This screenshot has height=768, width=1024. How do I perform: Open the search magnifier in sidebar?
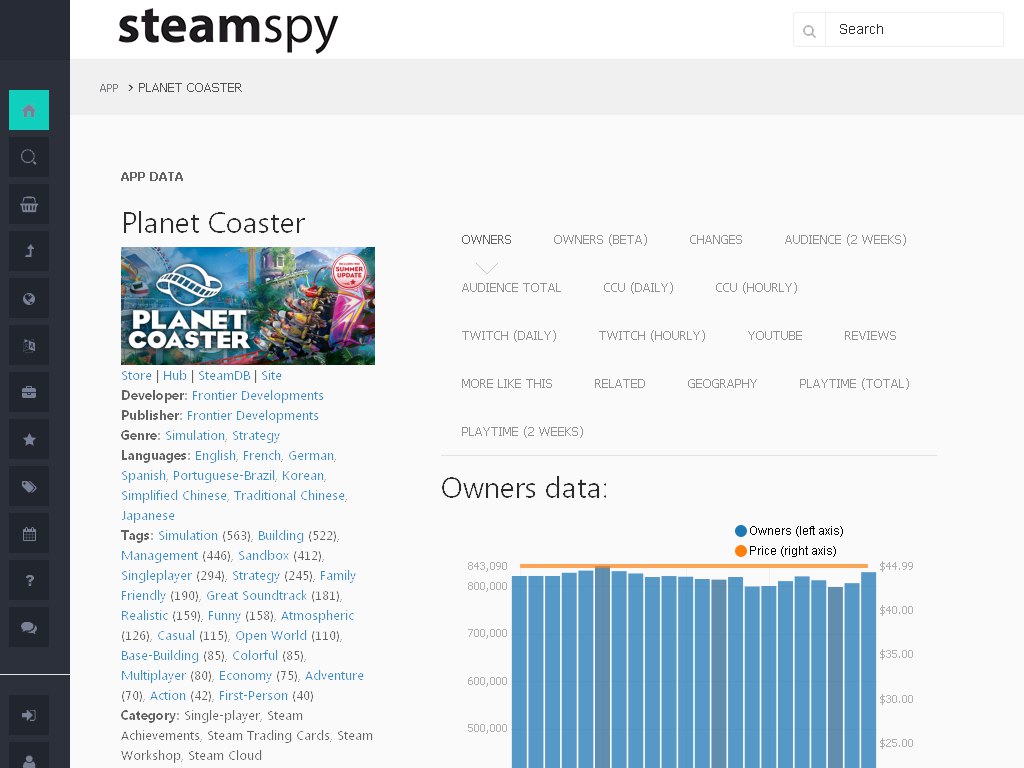[29, 157]
